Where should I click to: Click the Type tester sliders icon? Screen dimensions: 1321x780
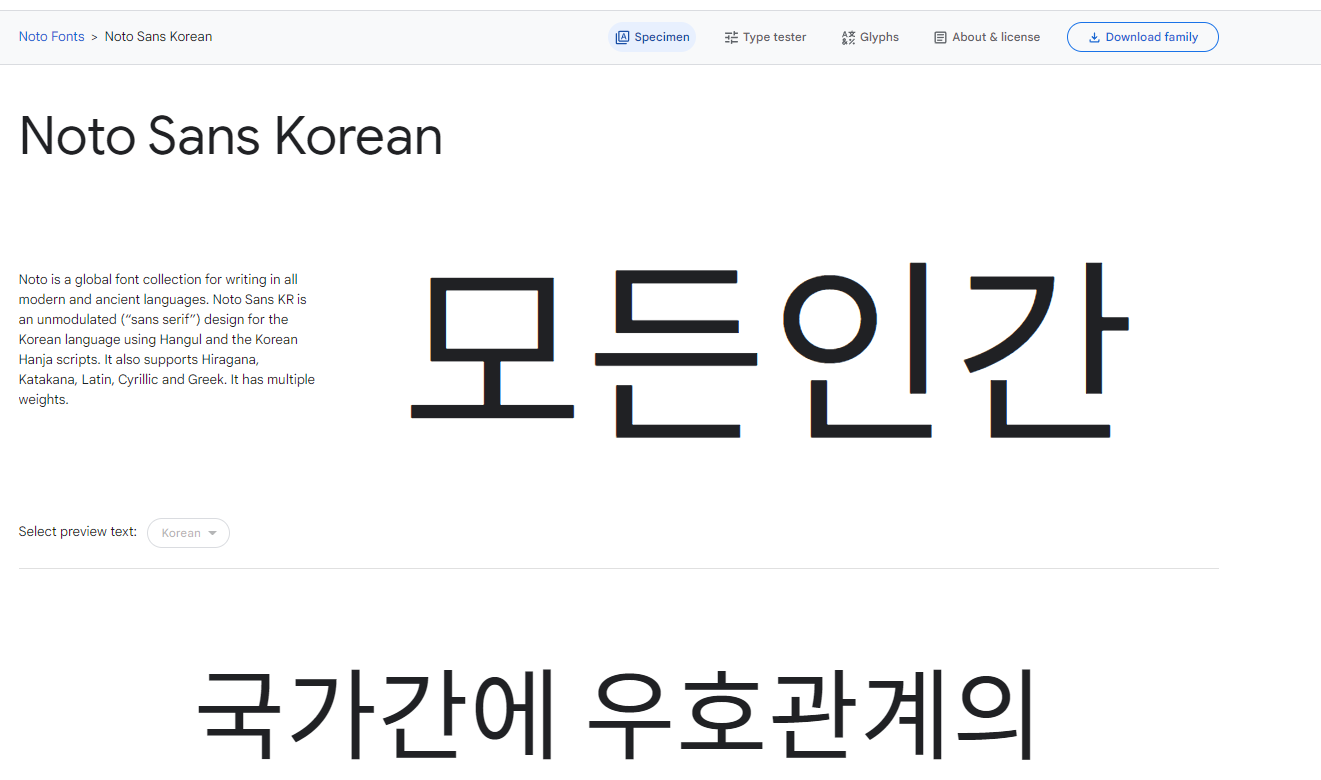pyautogui.click(x=731, y=37)
